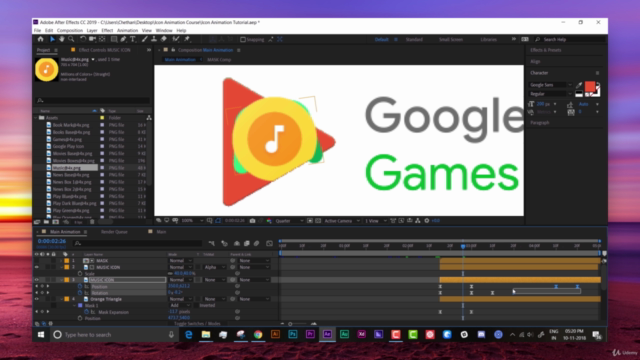Open the 1 View layout dropdown
640x360 pixels.
point(375,221)
